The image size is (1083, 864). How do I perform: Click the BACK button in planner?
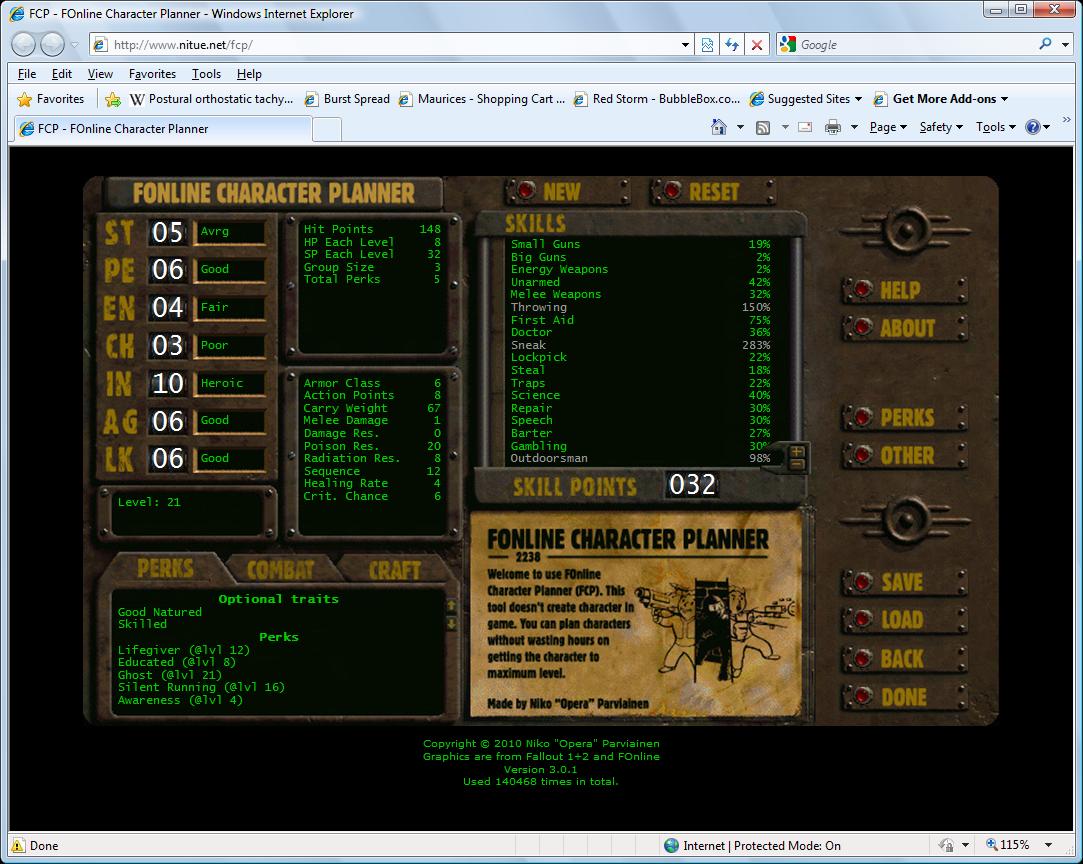pyautogui.click(x=904, y=658)
